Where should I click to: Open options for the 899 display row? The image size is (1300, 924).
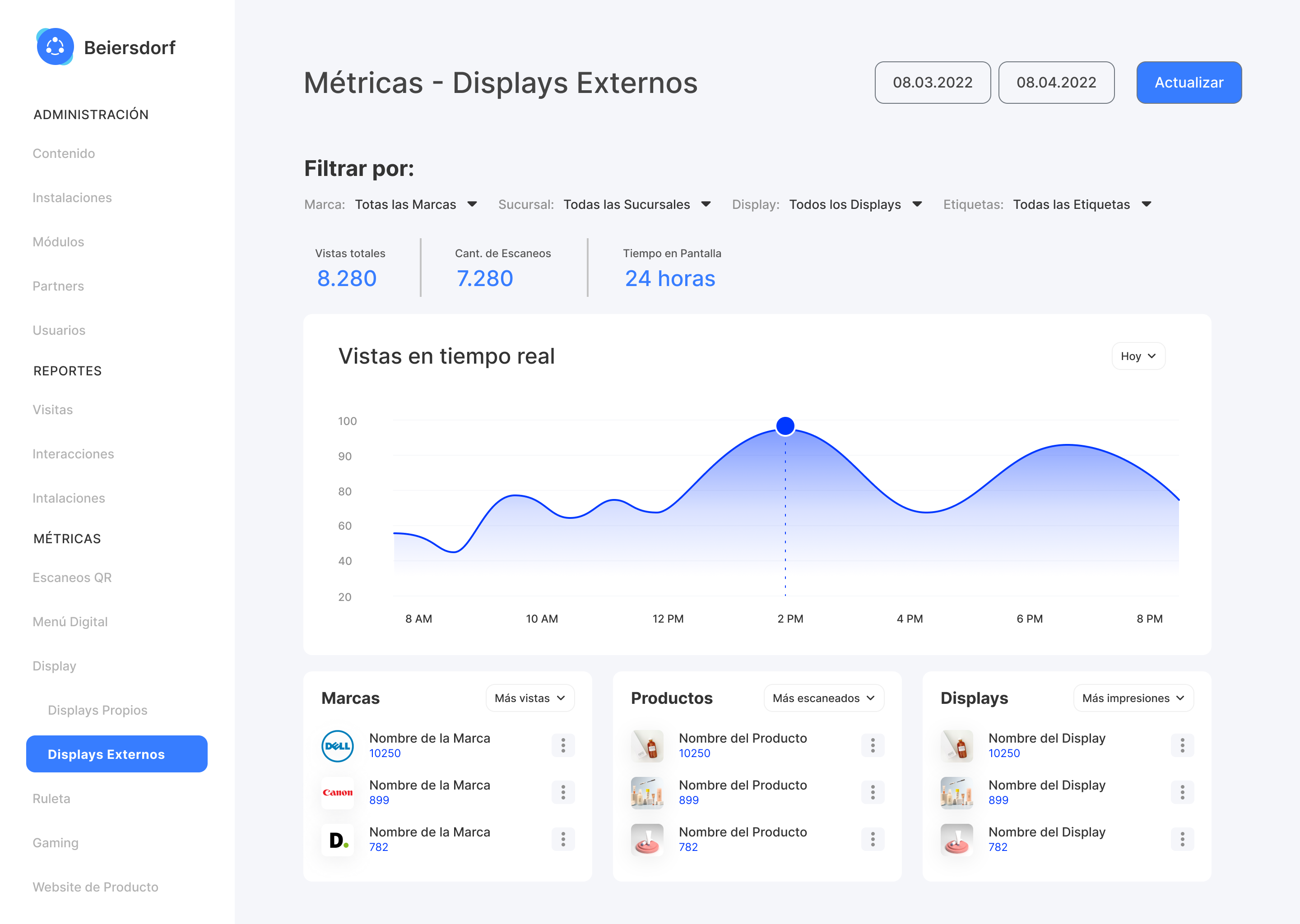1182,792
